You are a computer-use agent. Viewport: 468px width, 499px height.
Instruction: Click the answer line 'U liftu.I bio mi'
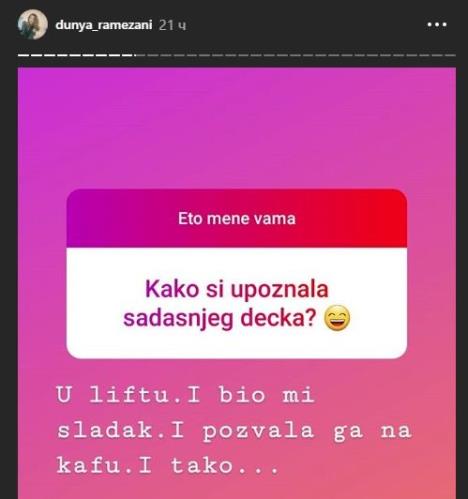click(x=185, y=395)
